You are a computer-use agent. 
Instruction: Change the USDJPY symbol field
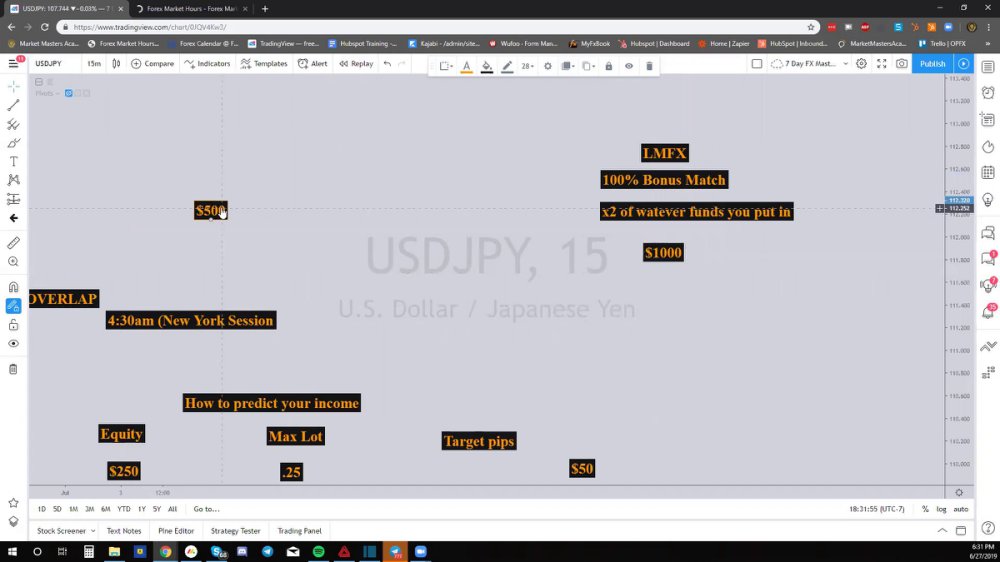coord(48,64)
